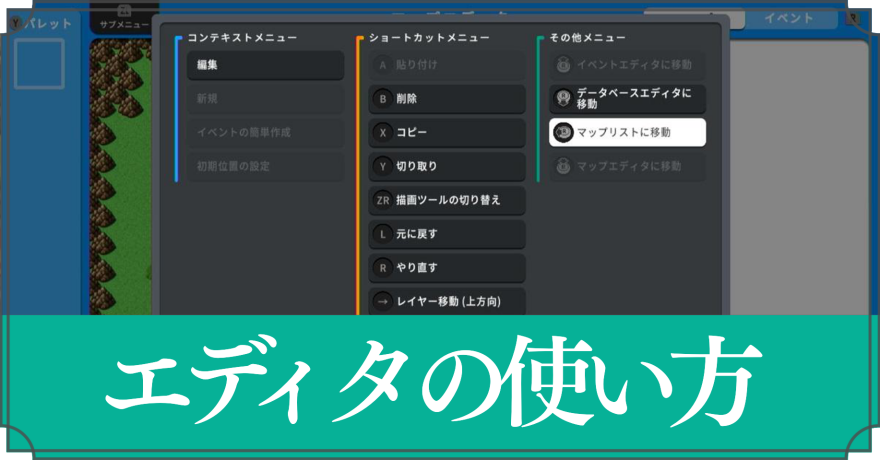The height and width of the screenshot is (460, 880).
Task: Select 描画ツールの切り替え shortcut
Action: pos(447,200)
